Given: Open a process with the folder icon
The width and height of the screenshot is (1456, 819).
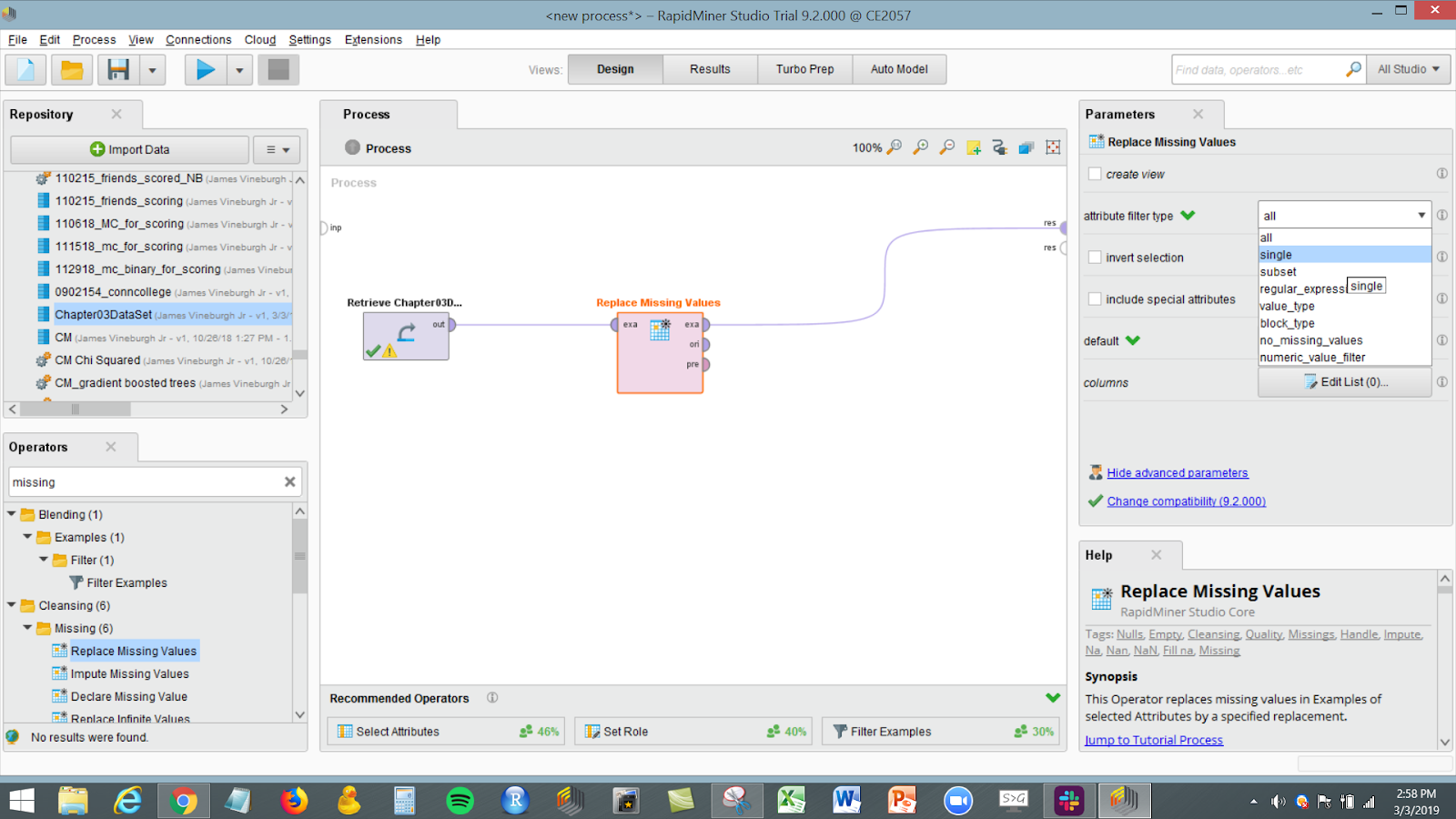Looking at the screenshot, I should [x=72, y=70].
